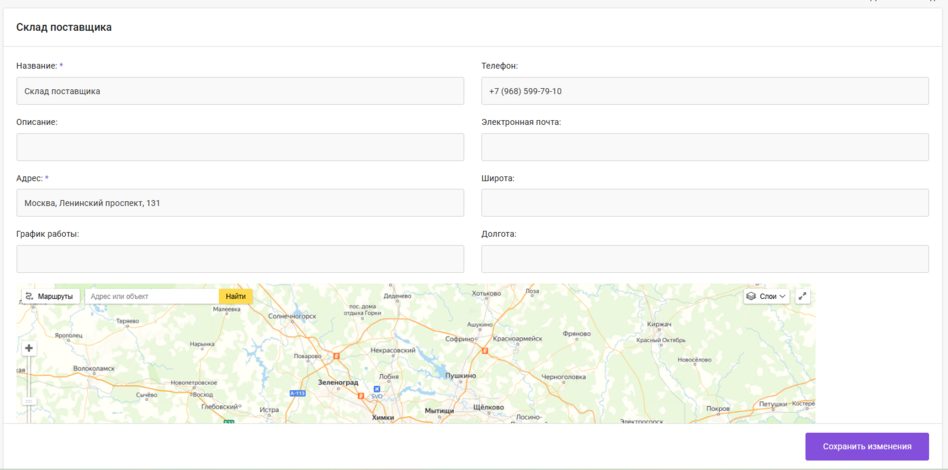Click the map zoom in plus button

[x=29, y=348]
